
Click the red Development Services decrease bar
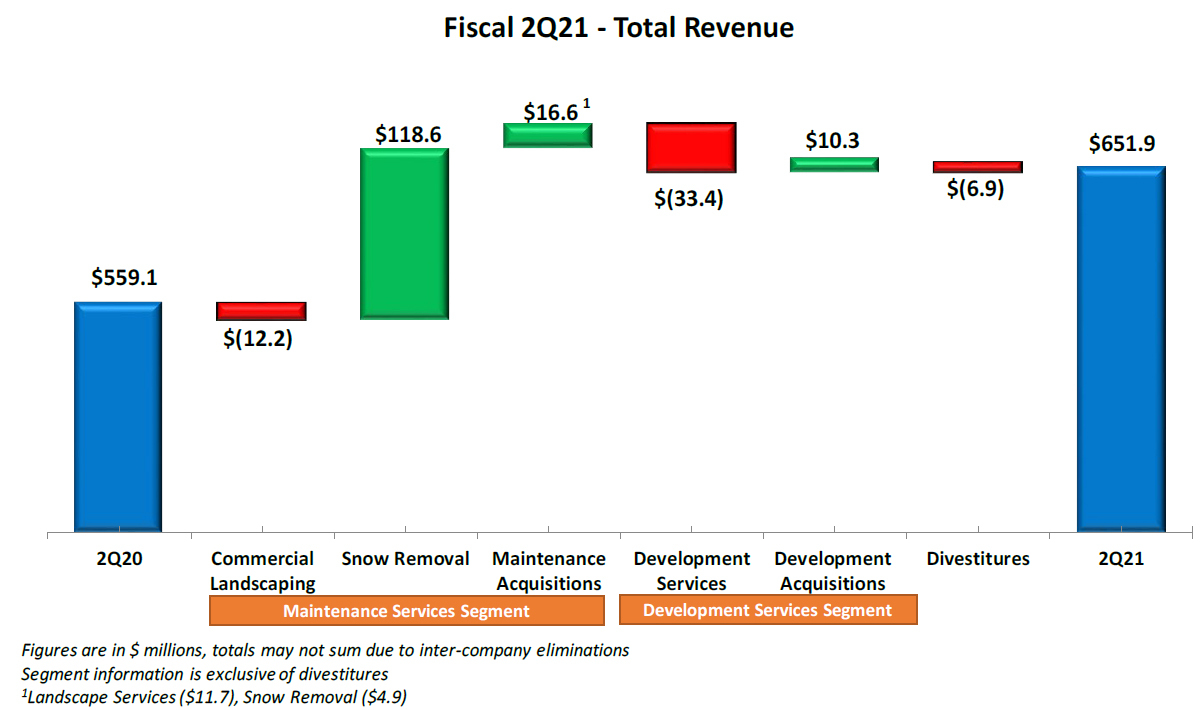click(x=691, y=147)
